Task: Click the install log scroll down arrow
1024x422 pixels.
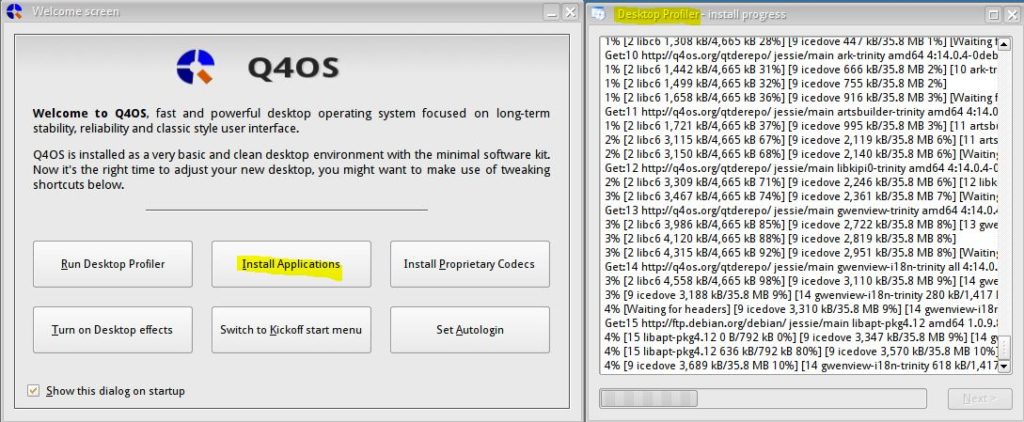Action: (x=1005, y=366)
